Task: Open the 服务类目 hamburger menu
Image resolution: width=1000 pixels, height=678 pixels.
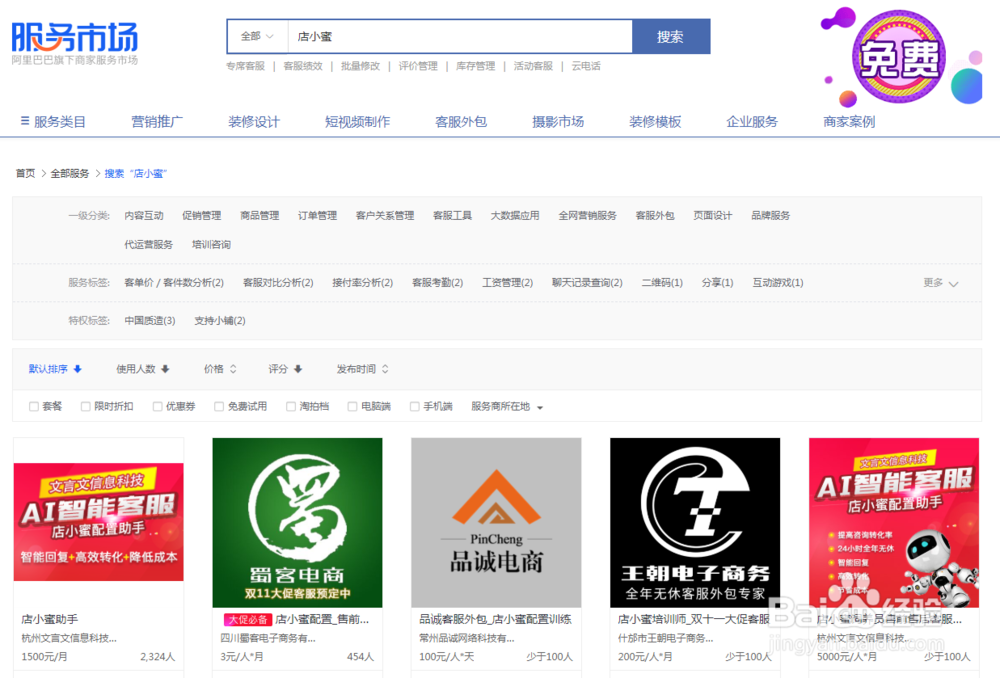Action: point(53,121)
